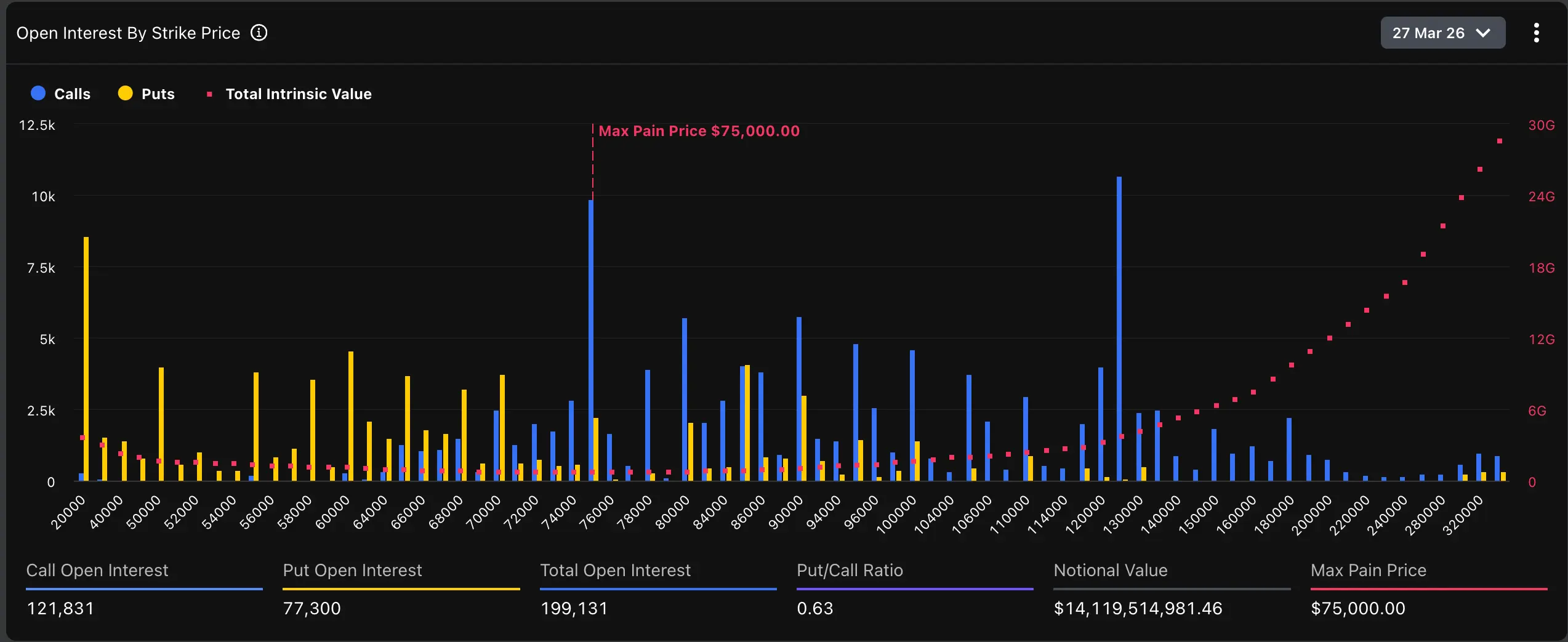Hide the Calls series from the chart
The image size is (1568, 642).
click(x=62, y=93)
